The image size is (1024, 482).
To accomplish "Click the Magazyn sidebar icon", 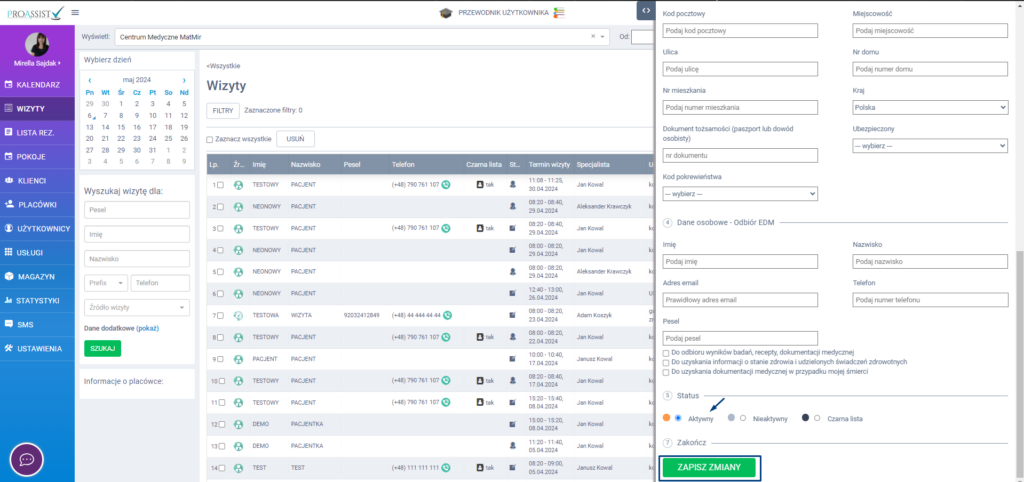I will tap(9, 276).
